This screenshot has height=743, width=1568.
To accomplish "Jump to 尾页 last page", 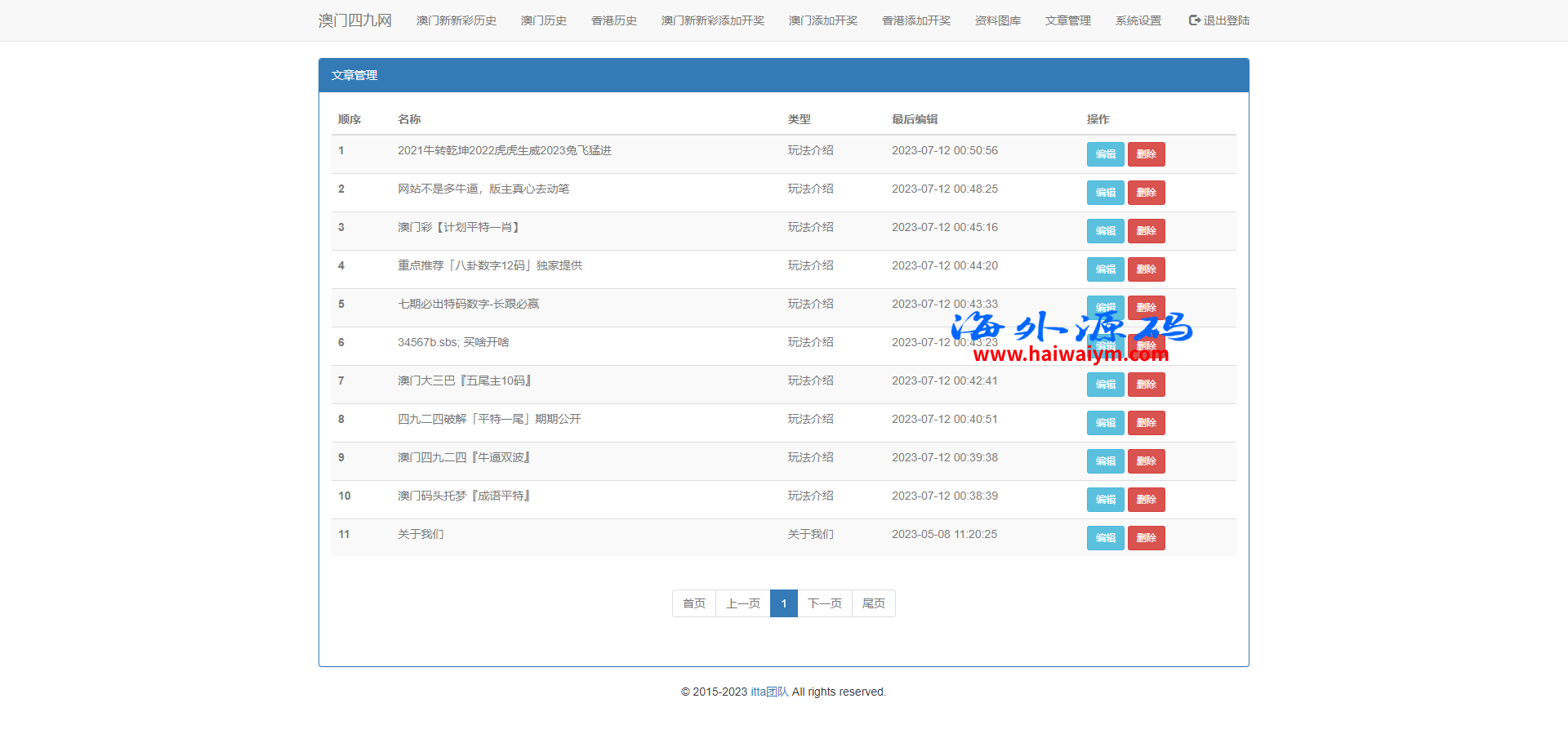I will 873,603.
